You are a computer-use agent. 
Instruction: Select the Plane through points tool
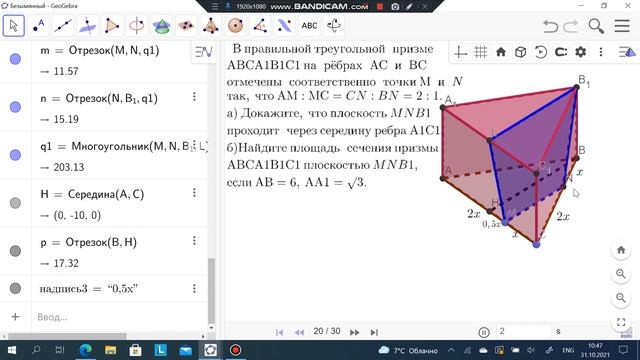(x=186, y=26)
